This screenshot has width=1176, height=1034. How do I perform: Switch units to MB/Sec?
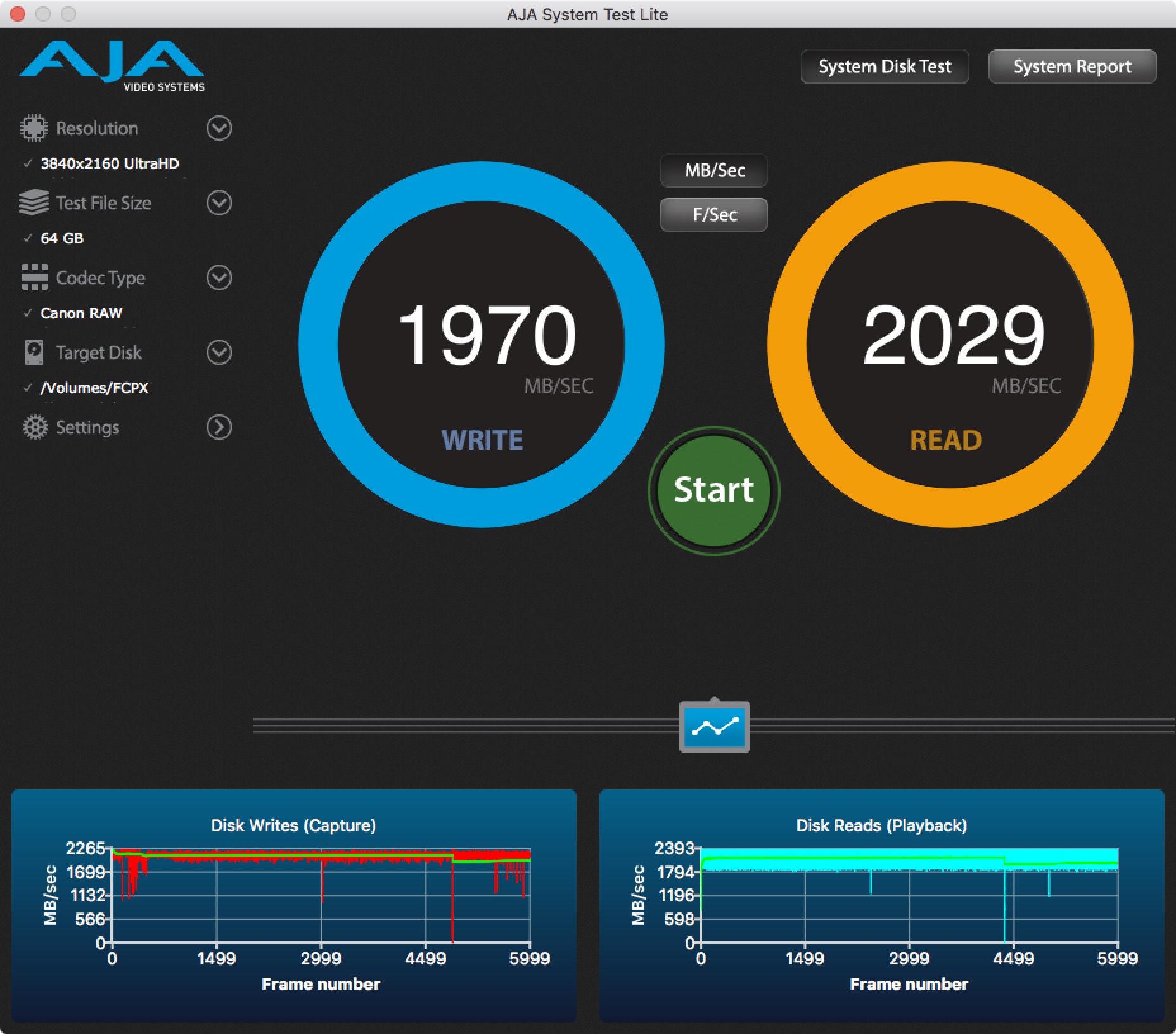coord(714,170)
